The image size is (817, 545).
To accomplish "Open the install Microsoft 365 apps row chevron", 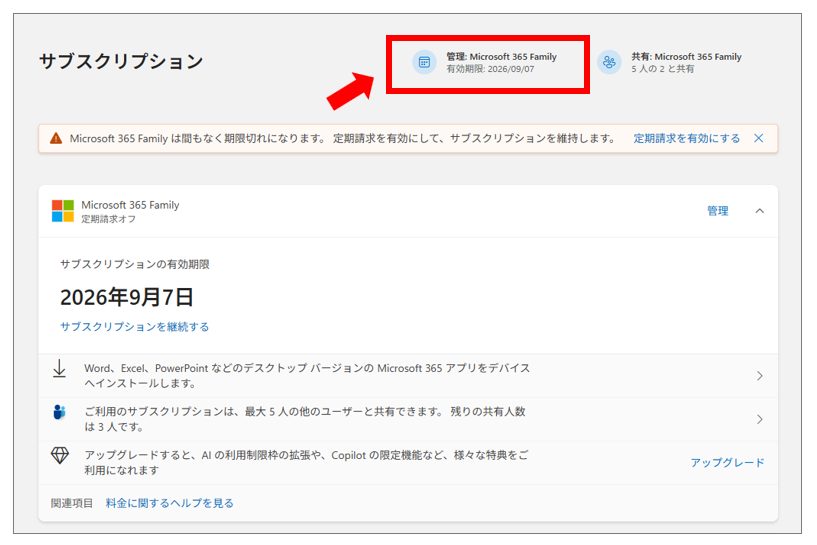I will click(760, 376).
